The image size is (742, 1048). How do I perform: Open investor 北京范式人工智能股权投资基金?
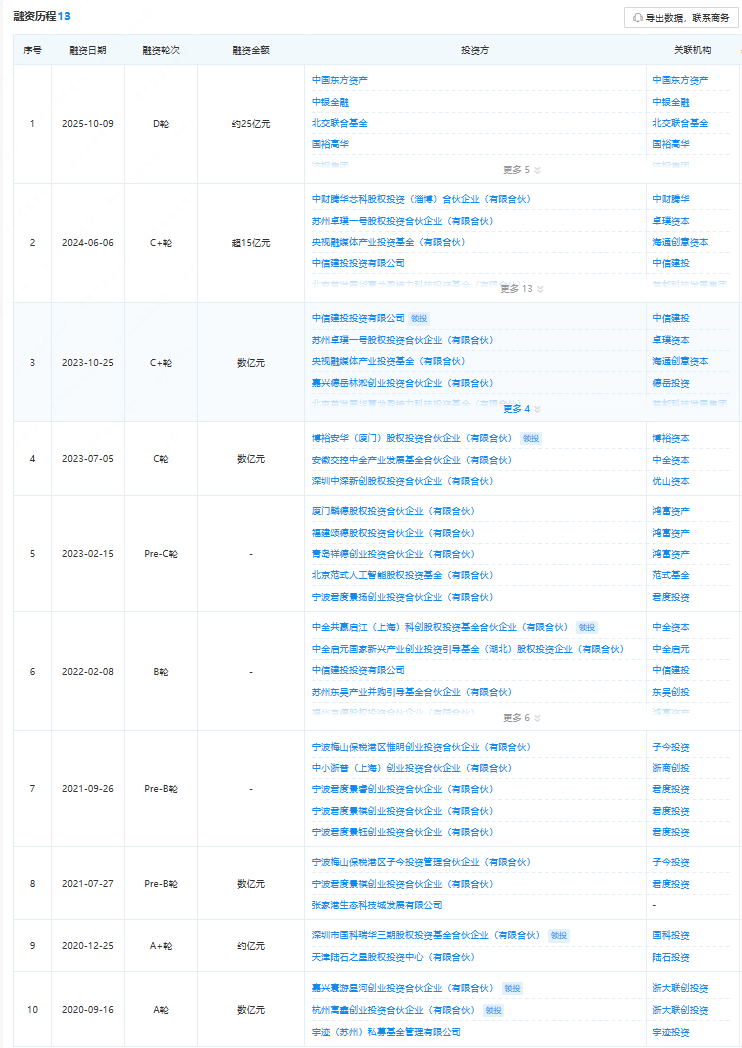[402, 575]
